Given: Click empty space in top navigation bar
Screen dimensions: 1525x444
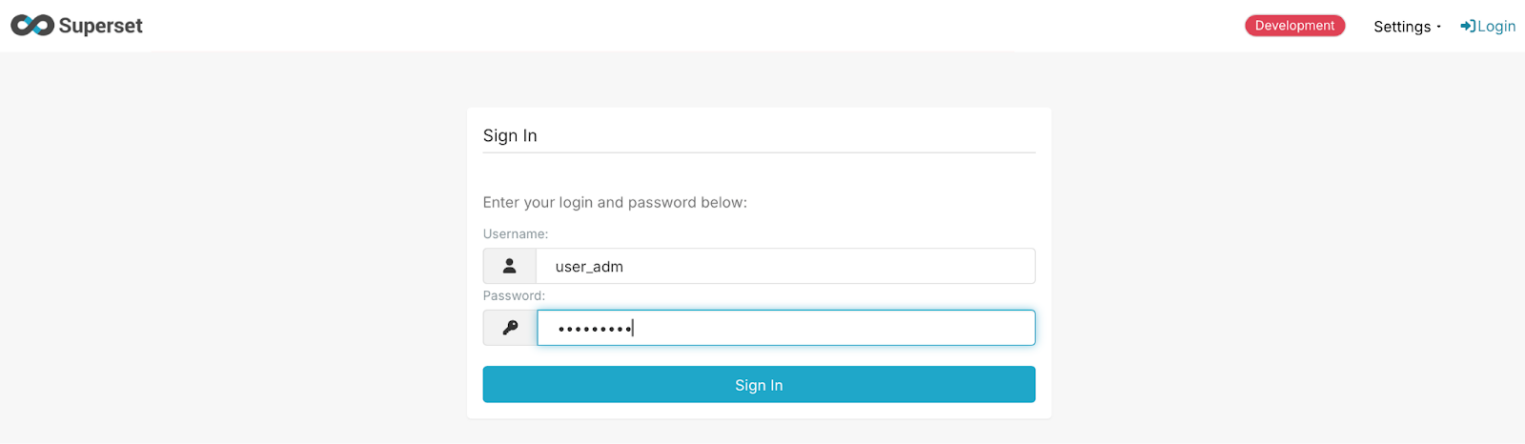Looking at the screenshot, I should 700,26.
